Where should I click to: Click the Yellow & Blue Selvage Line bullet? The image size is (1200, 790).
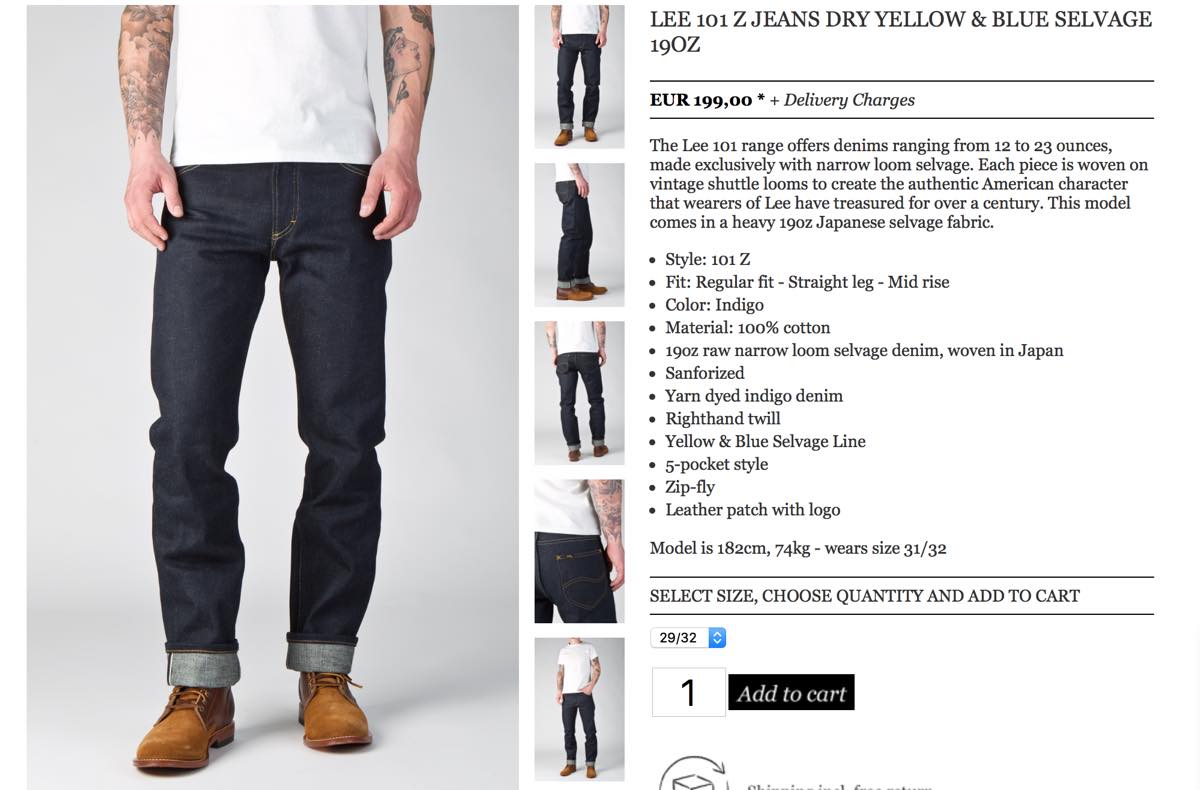tap(765, 441)
